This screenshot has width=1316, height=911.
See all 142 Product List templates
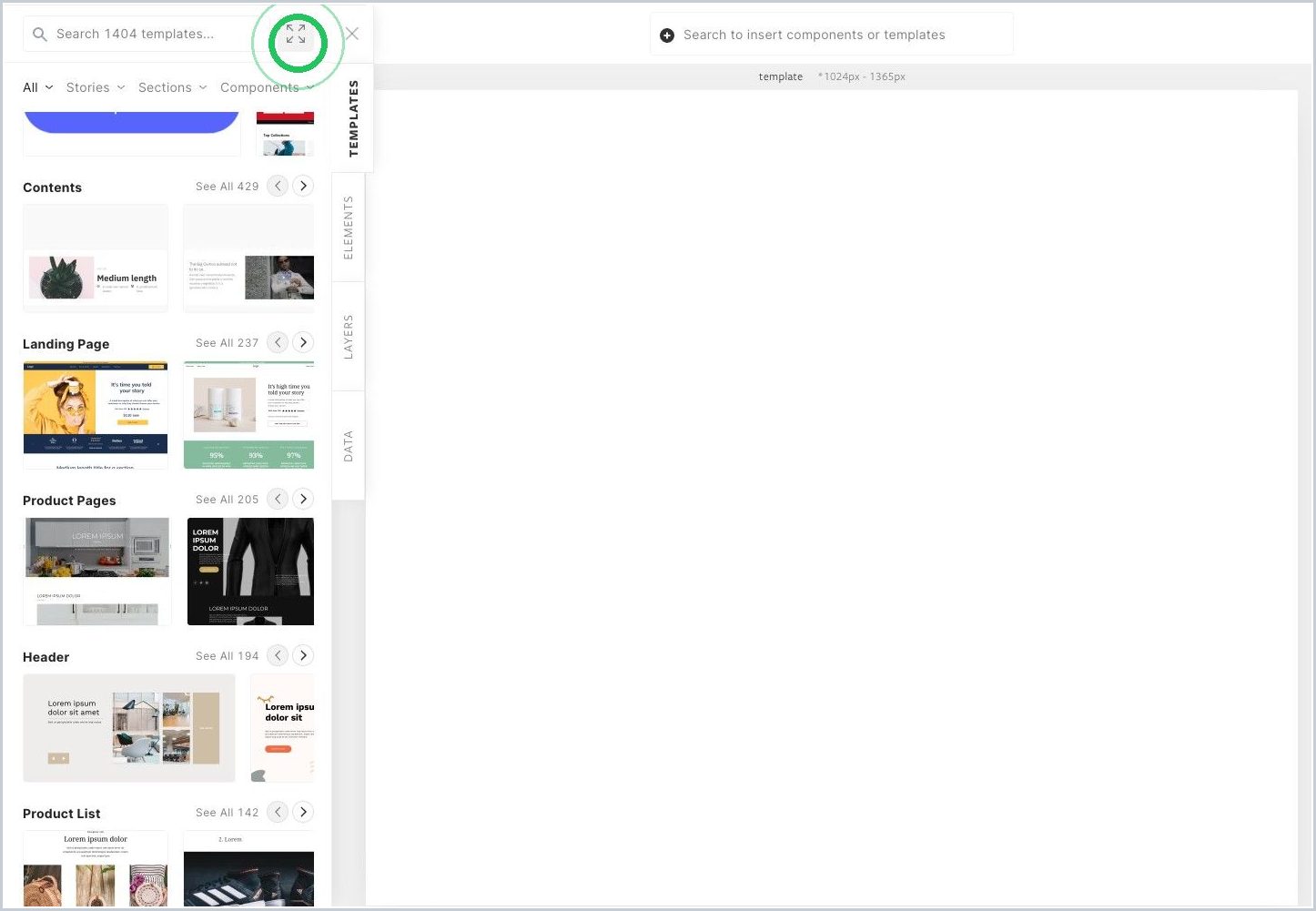[228, 813]
